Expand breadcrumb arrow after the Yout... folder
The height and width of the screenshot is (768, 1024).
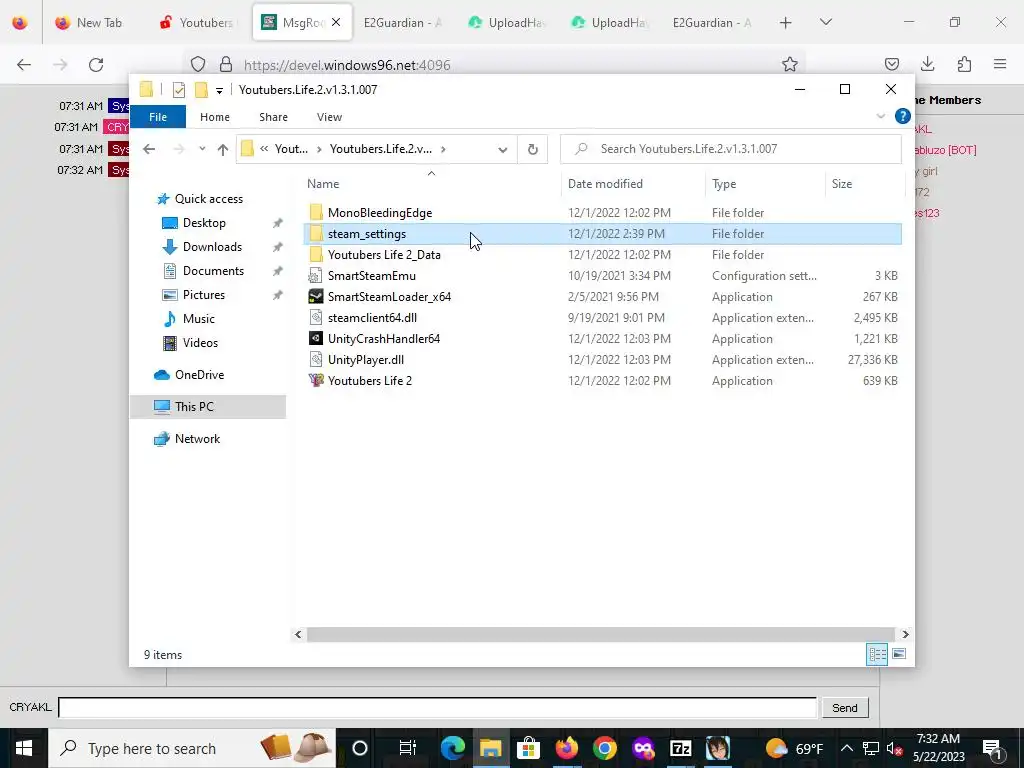(319, 149)
